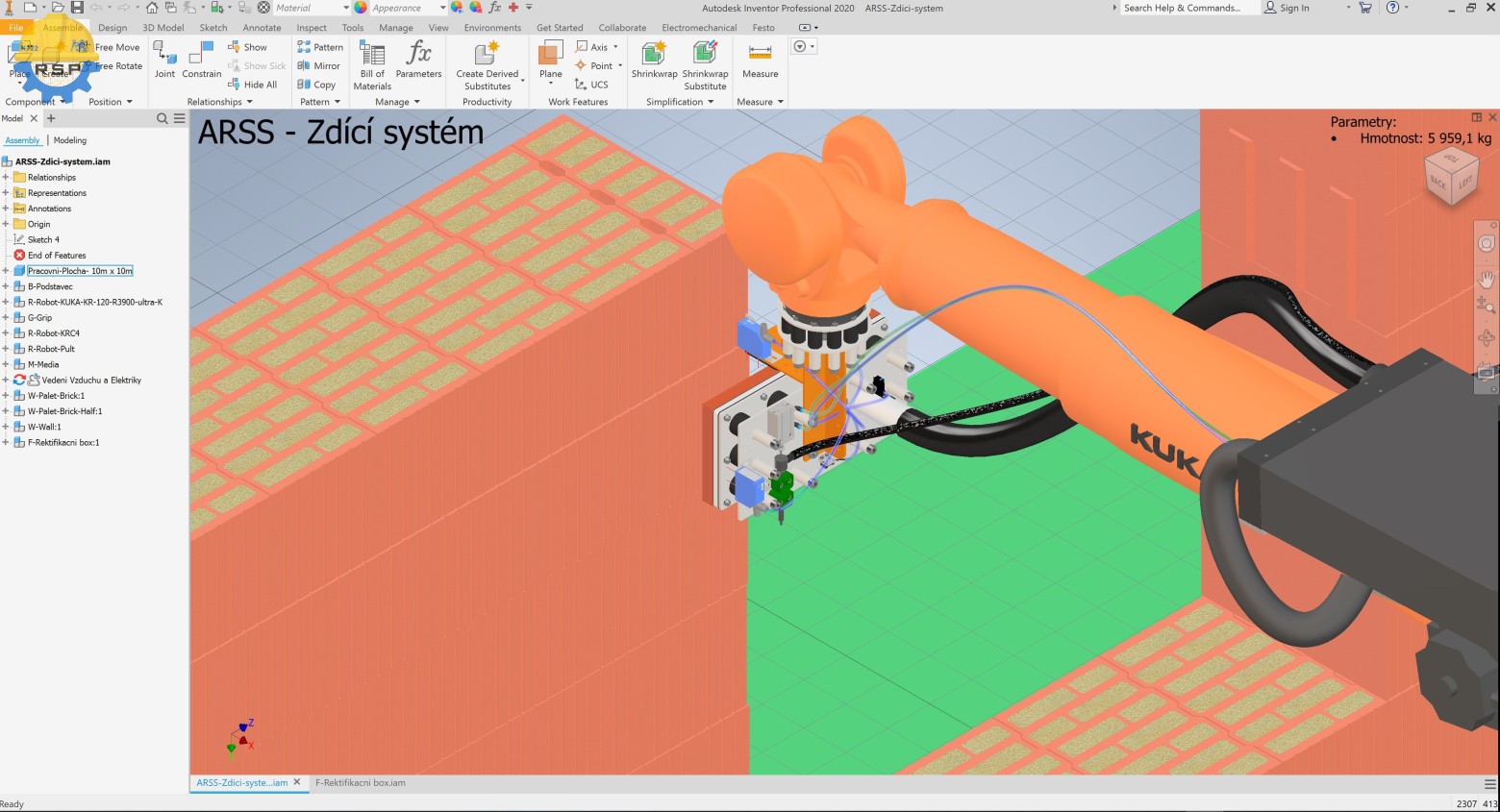Switch to the Inspect ribbon tab
This screenshot has width=1500, height=812.
pyautogui.click(x=312, y=28)
